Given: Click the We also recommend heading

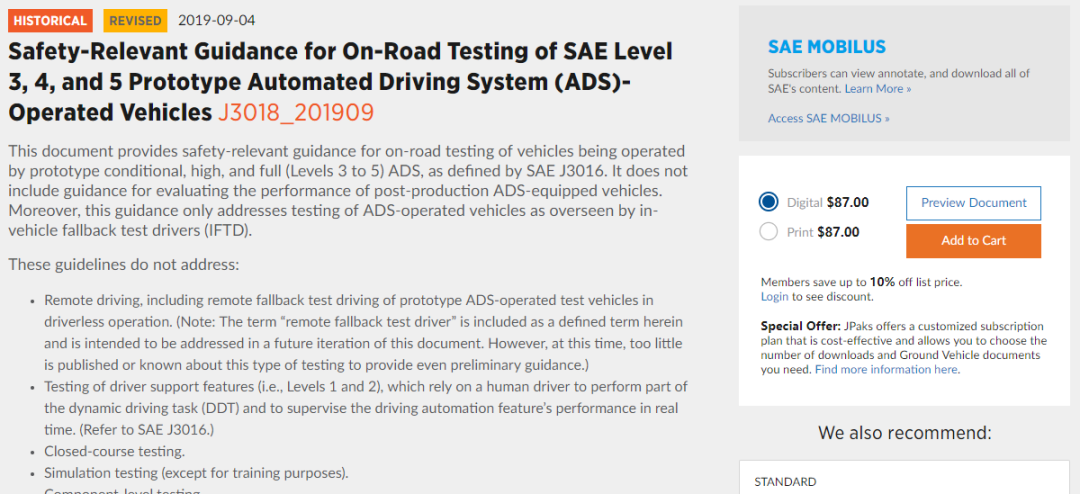Looking at the screenshot, I should pos(904,433).
